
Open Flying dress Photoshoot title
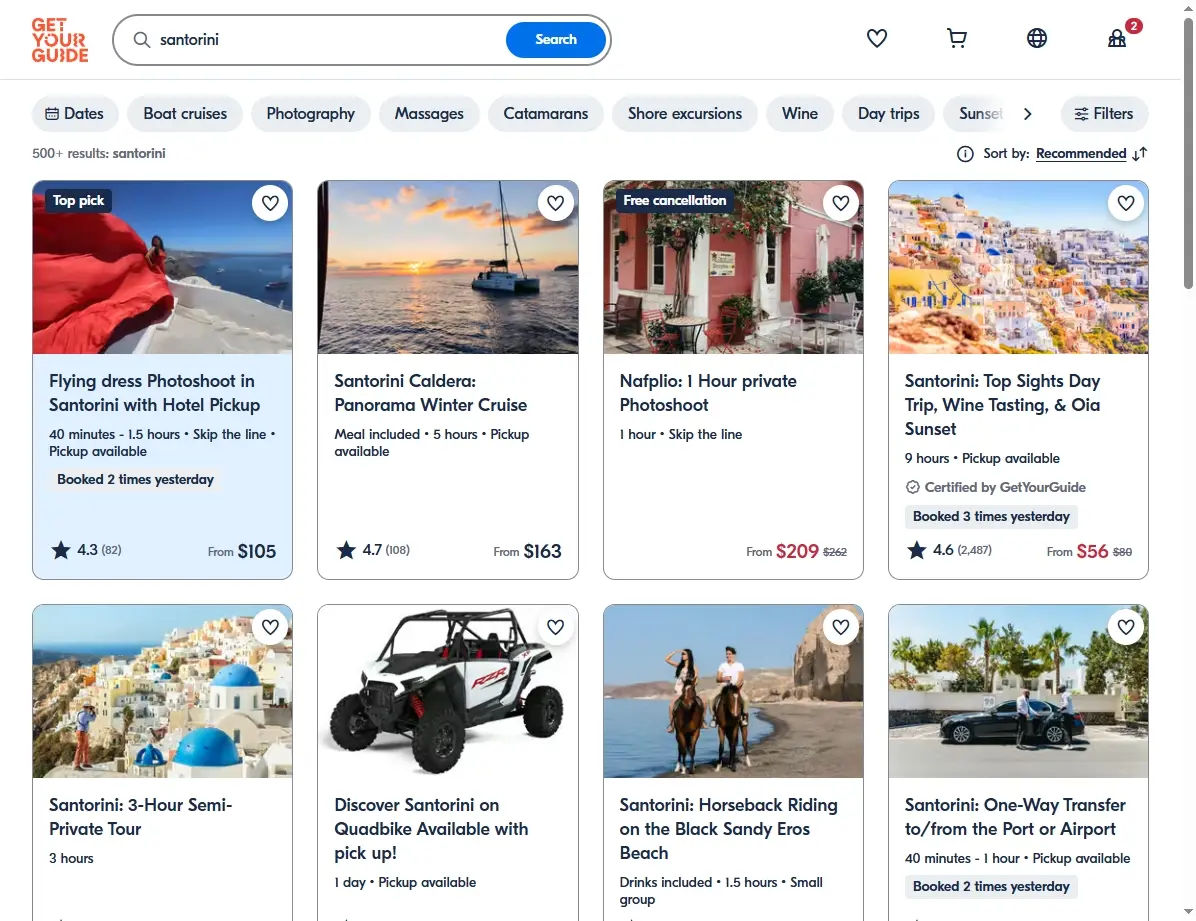pos(154,393)
